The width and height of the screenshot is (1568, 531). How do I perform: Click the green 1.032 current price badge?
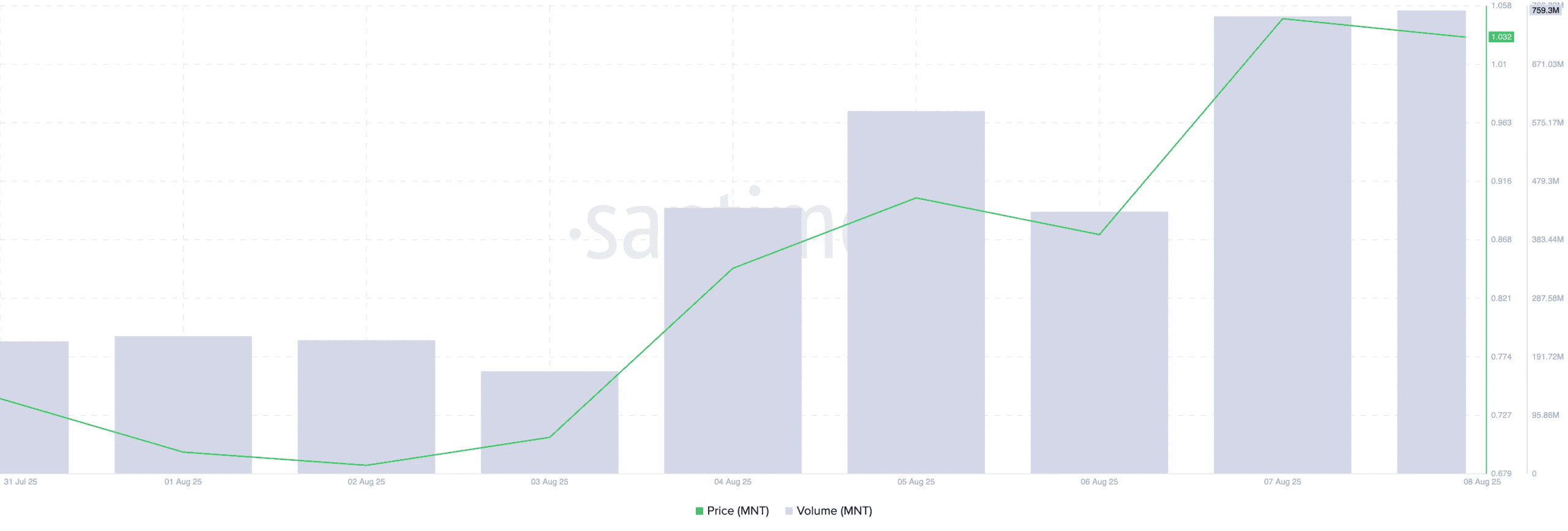1501,37
